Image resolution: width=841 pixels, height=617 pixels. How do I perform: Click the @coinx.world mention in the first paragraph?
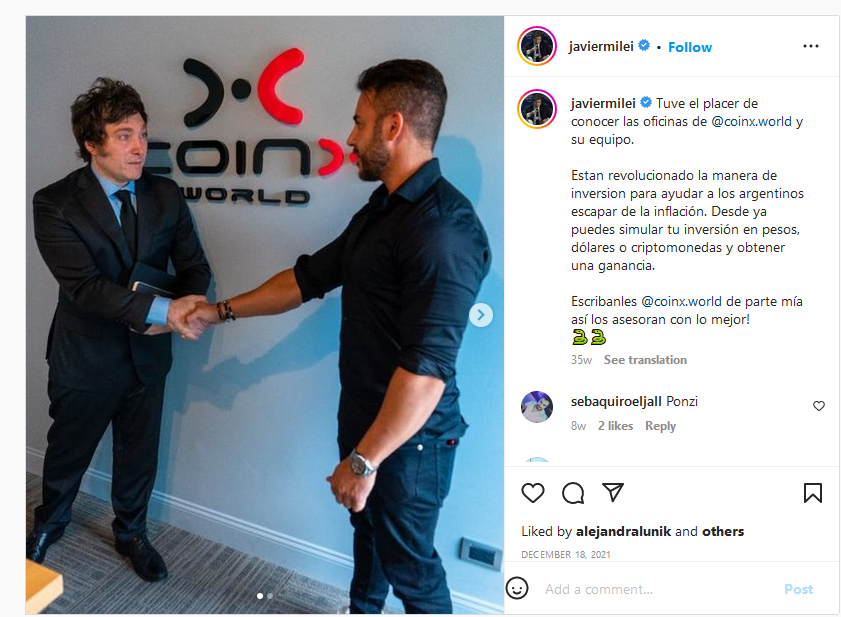(751, 121)
